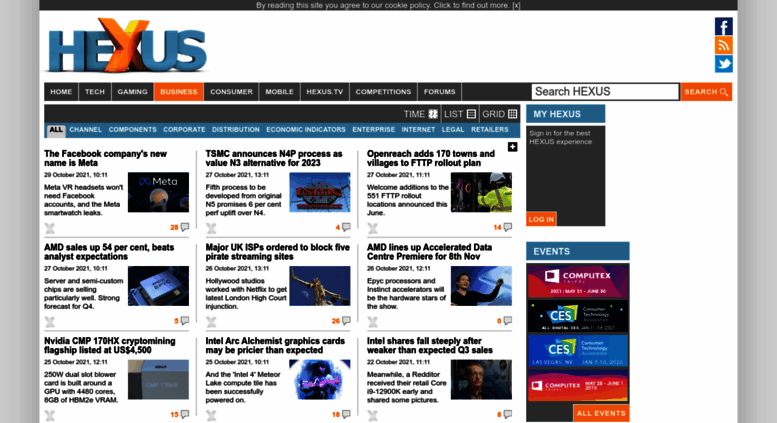
Task: Filter by LEGAL category
Action: (453, 129)
